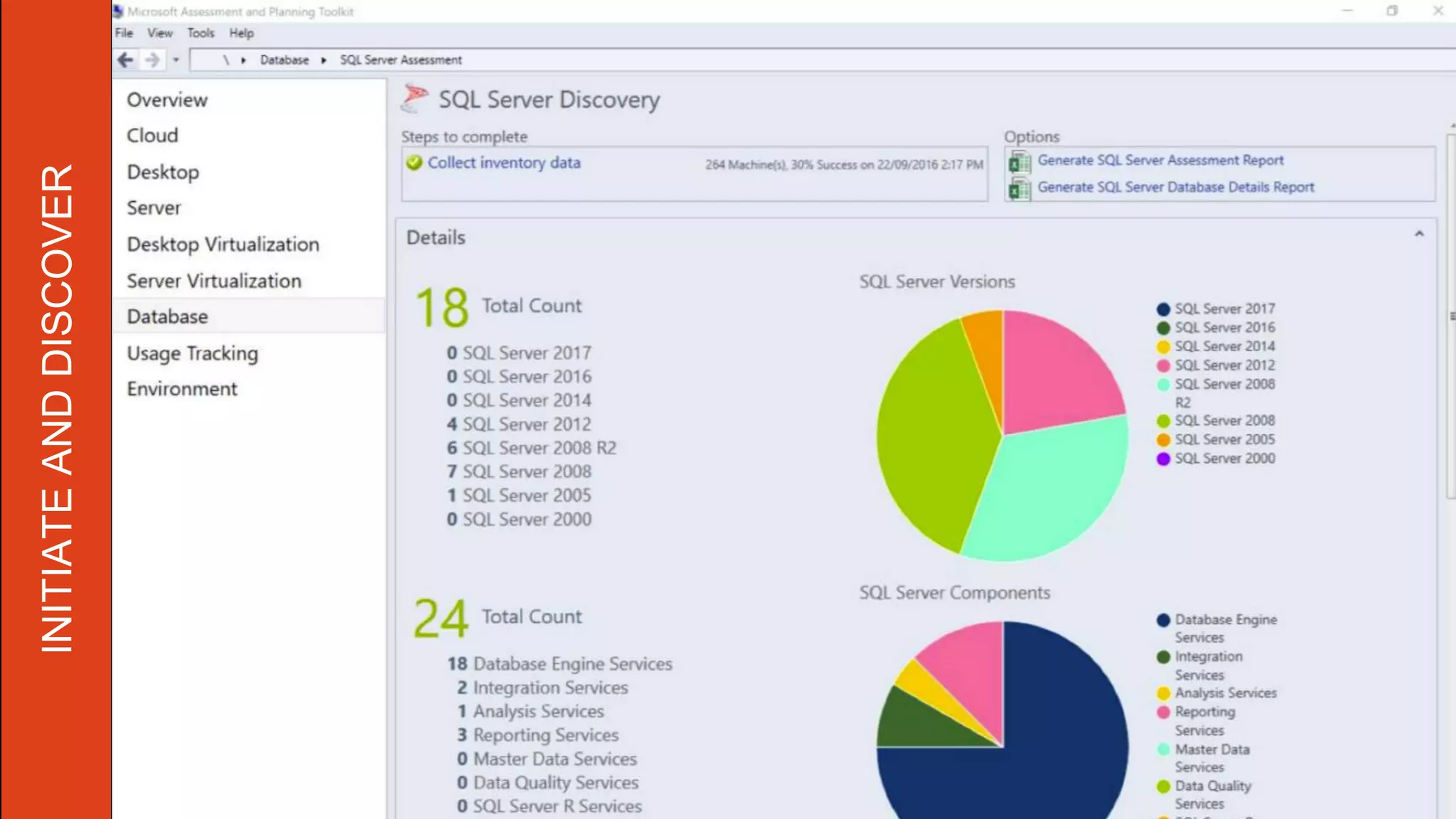Click '6 SQL Server 2008 R2' count row
Viewport: 1456px width, 819px height.
531,448
